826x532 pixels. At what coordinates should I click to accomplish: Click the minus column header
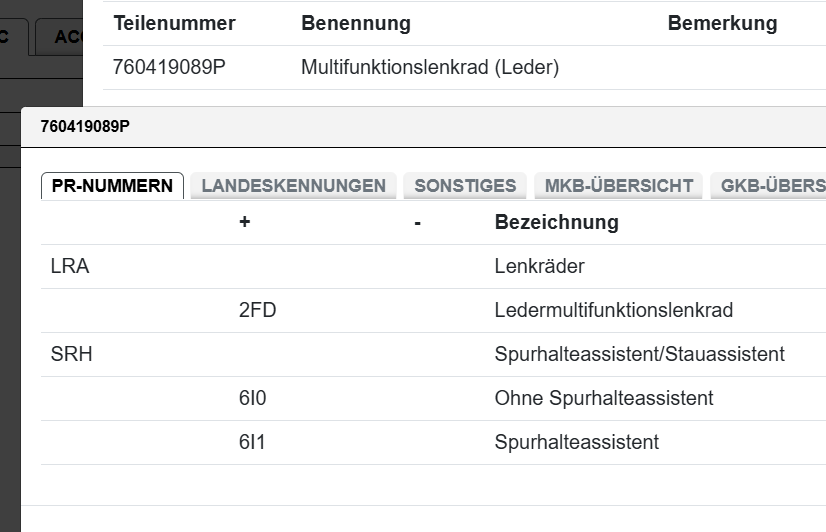point(417,222)
